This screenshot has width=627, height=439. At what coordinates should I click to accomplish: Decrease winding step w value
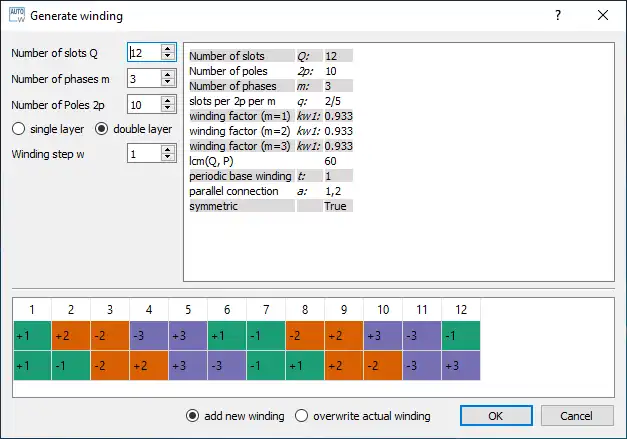pos(168,158)
